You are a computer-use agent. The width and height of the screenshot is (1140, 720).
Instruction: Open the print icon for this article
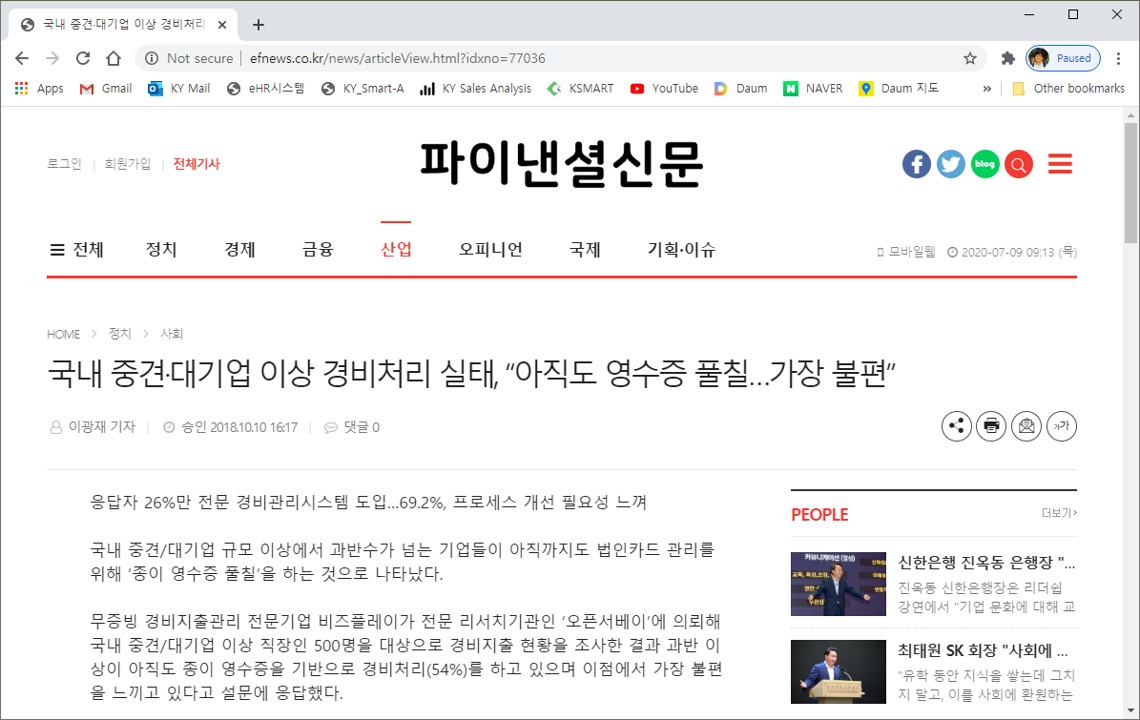coord(991,426)
